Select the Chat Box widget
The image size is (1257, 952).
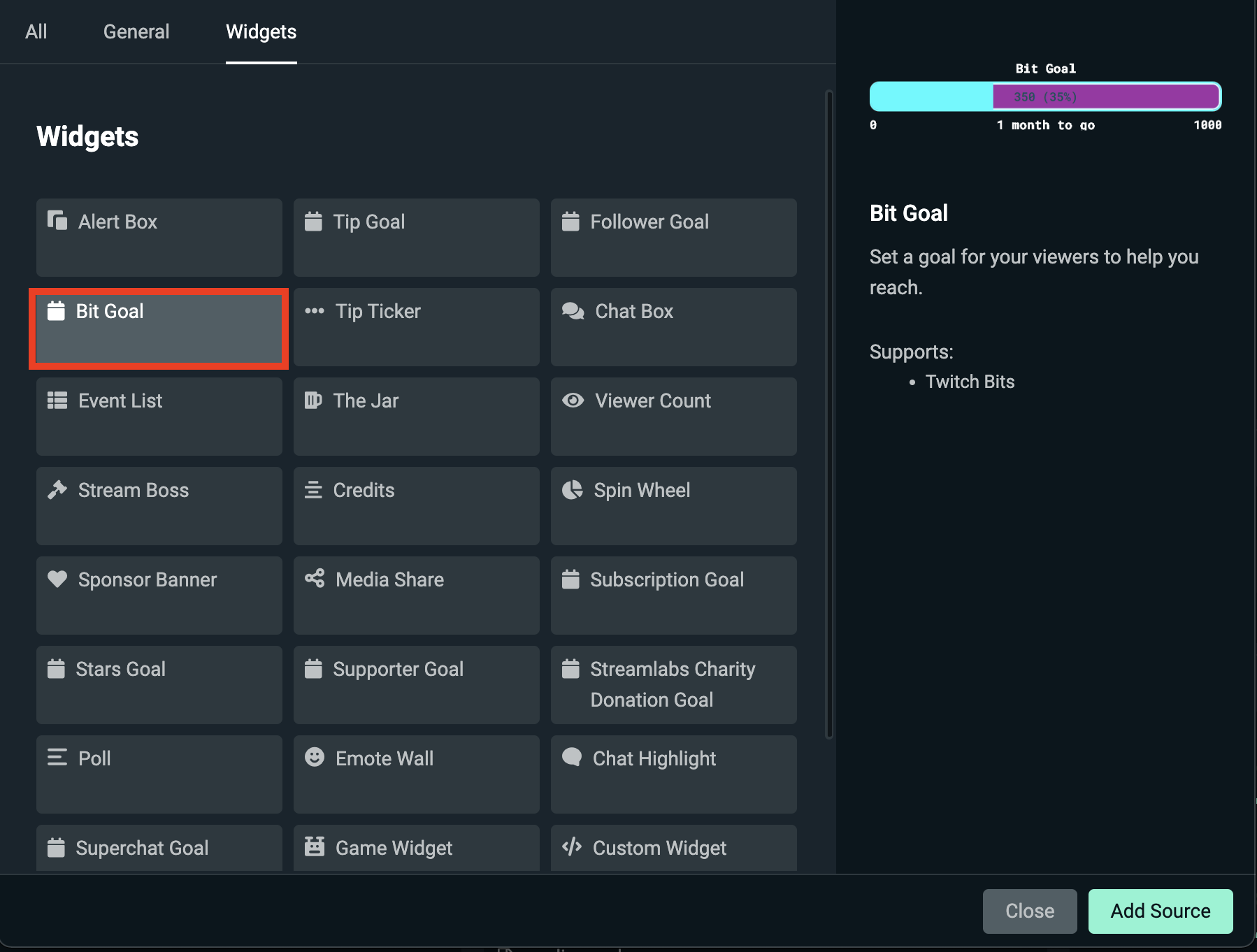pos(673,327)
